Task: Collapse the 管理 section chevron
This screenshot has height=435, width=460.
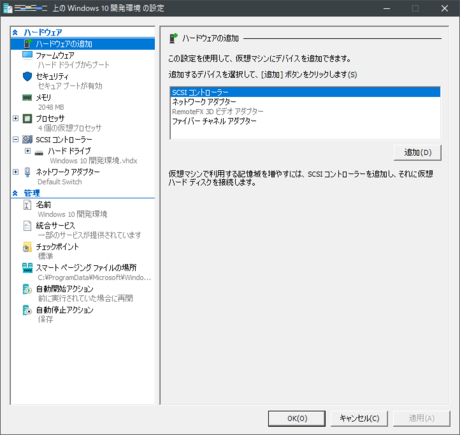Action: tap(15, 193)
